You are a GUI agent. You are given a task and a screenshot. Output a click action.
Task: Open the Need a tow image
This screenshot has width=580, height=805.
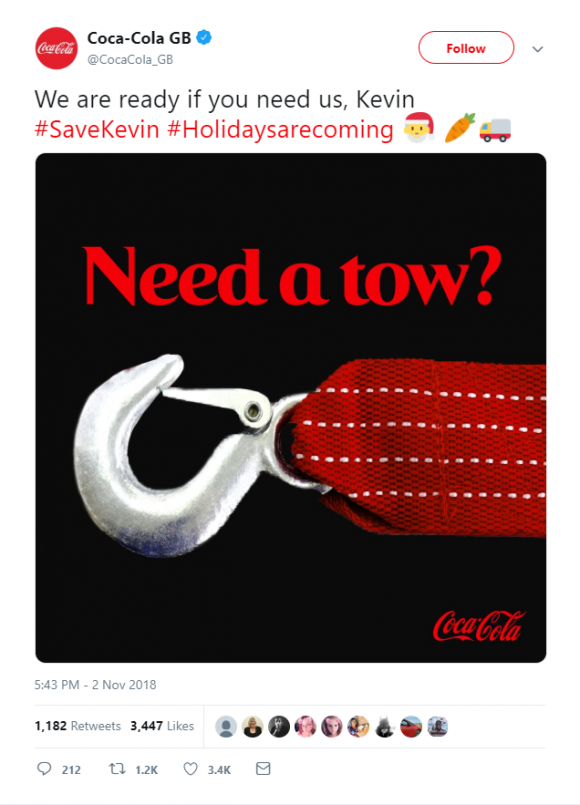pos(291,408)
